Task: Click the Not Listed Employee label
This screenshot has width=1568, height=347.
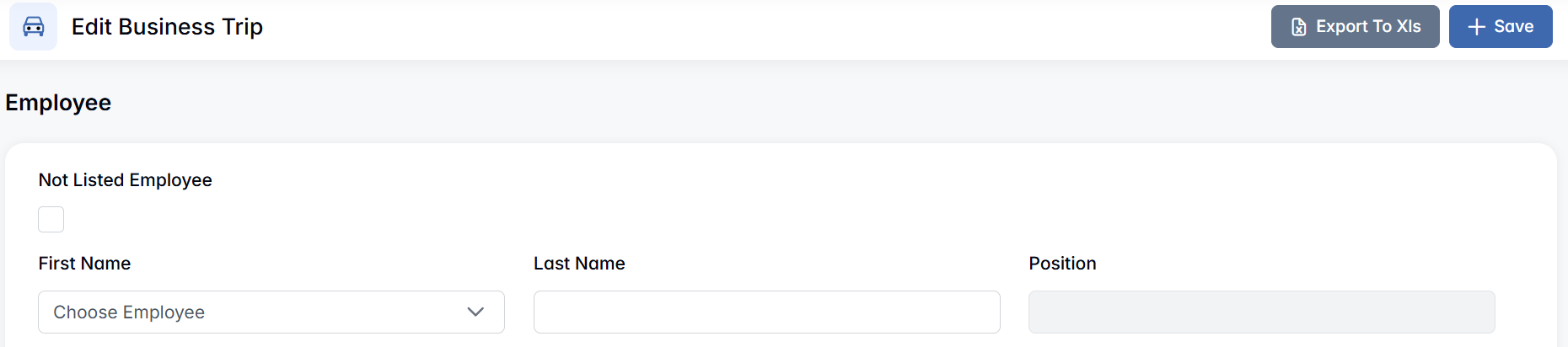Action: [x=125, y=180]
